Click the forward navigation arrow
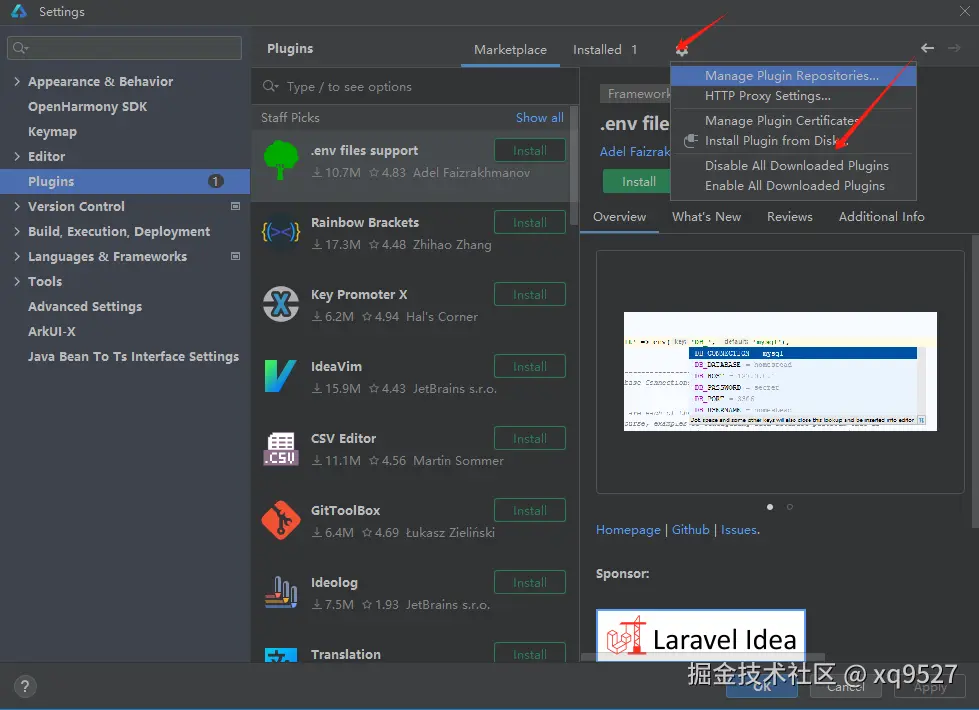Viewport: 979px width, 710px height. pos(954,48)
